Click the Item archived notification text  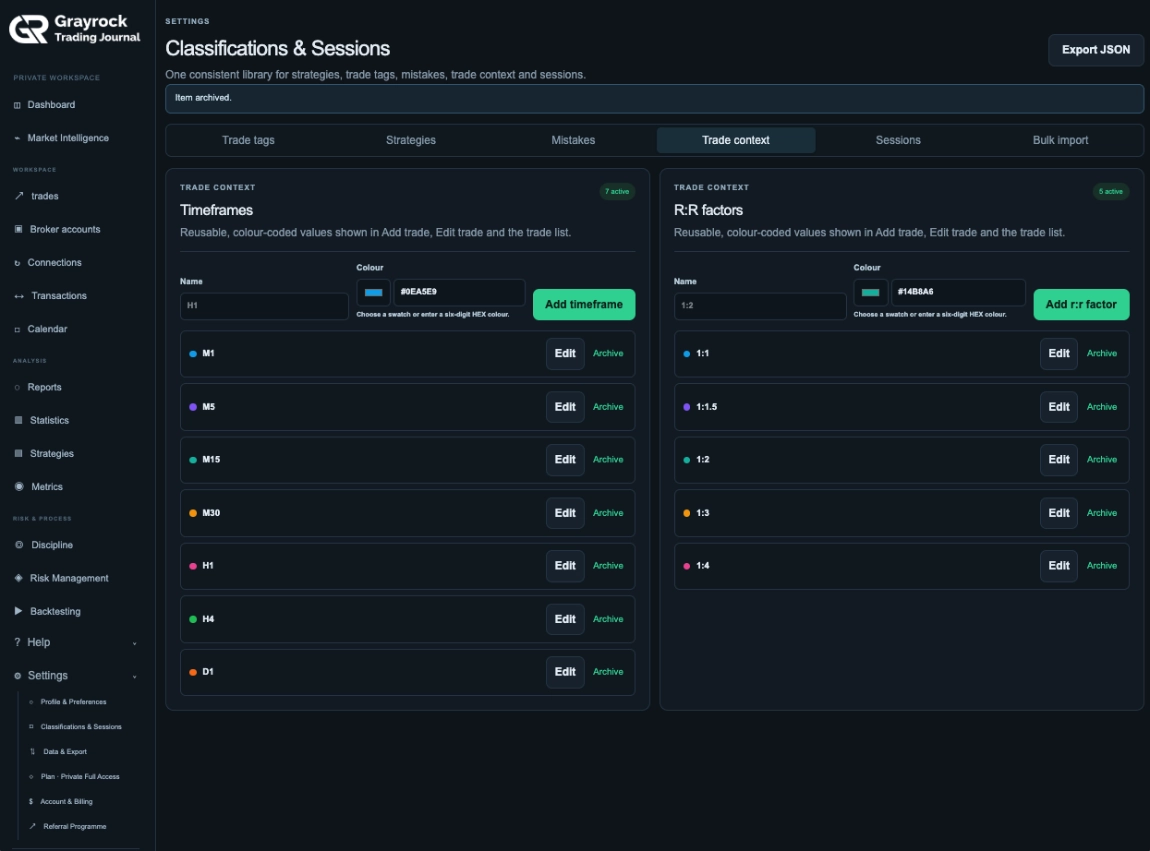203,98
